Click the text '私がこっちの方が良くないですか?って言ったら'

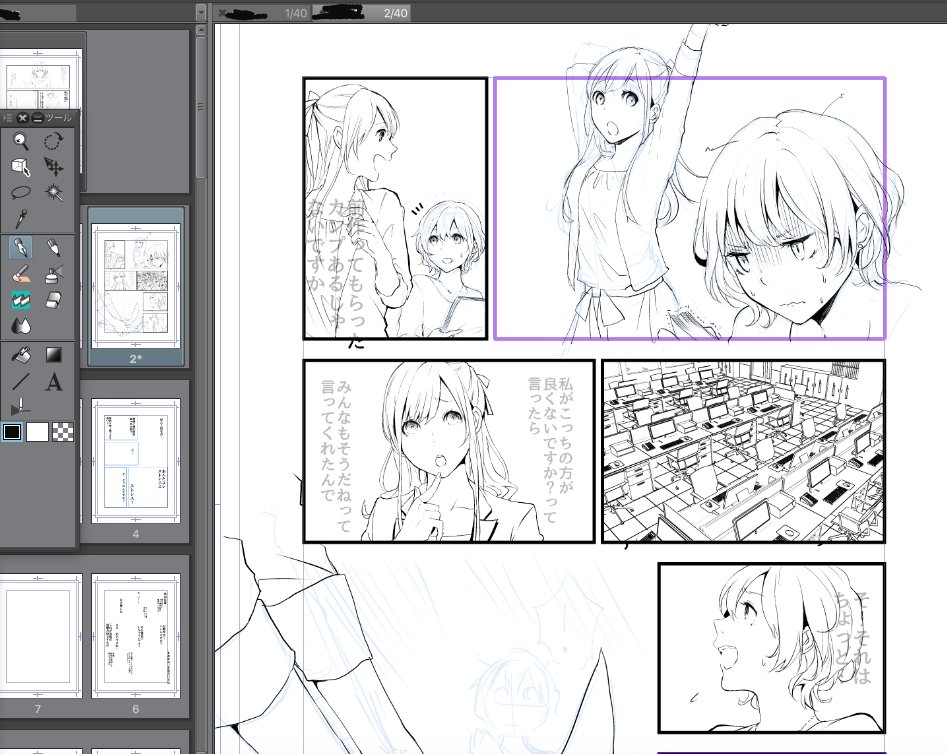(x=550, y=450)
